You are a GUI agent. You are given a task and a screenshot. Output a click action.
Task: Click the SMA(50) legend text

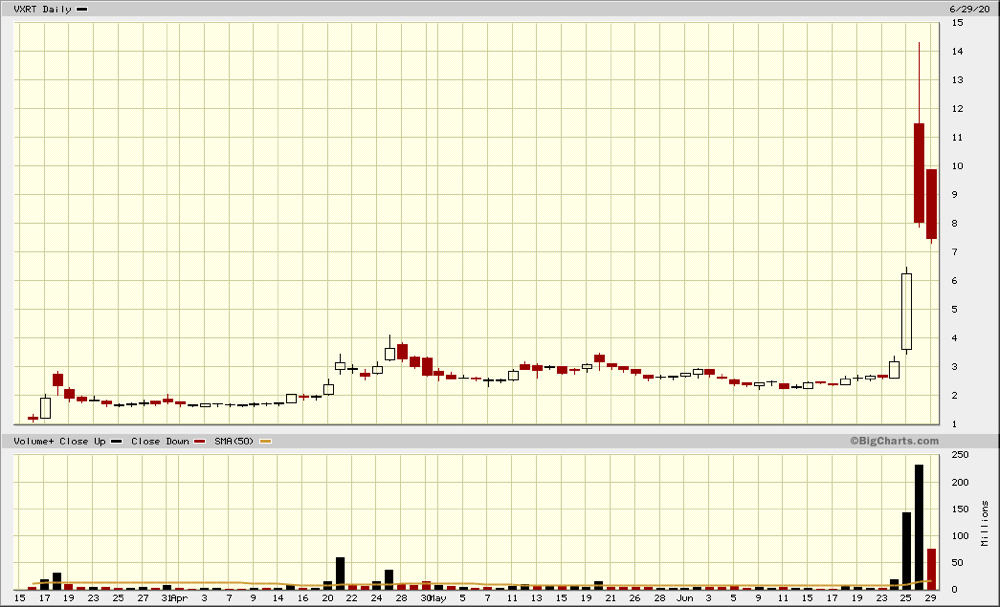234,441
